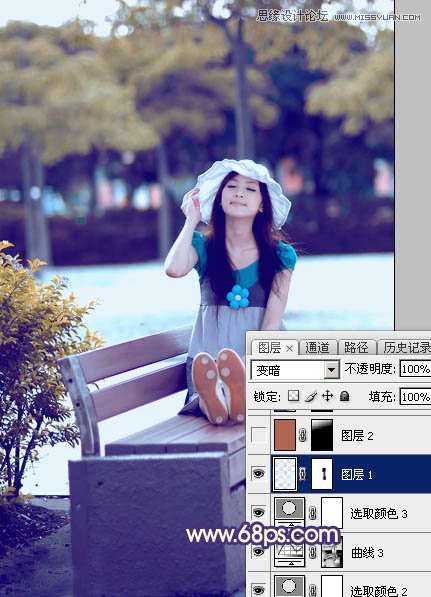
Task: Click the 填充 fill 100% field
Action: pos(415,397)
